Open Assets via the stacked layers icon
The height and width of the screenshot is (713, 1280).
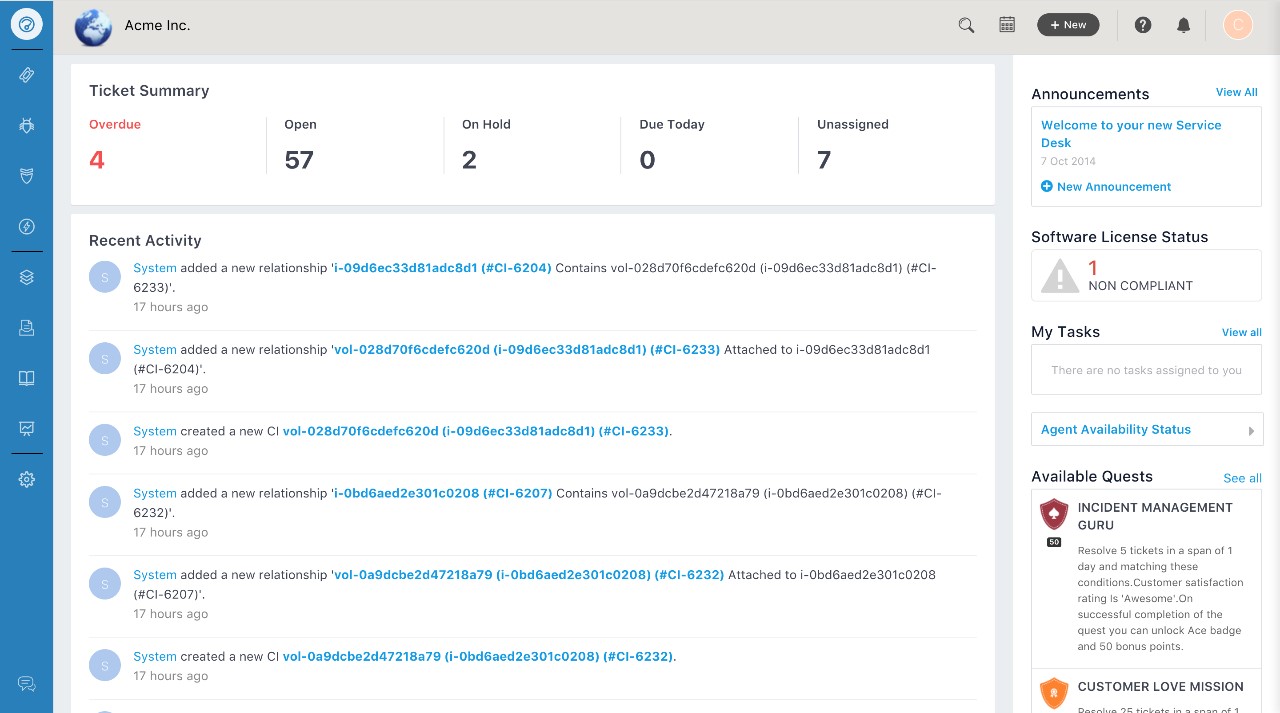(x=27, y=278)
